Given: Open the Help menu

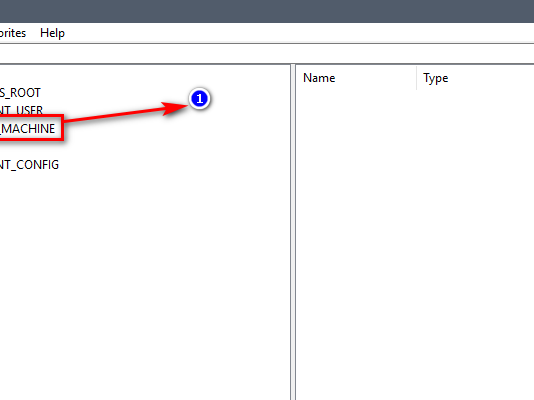Looking at the screenshot, I should tap(52, 33).
